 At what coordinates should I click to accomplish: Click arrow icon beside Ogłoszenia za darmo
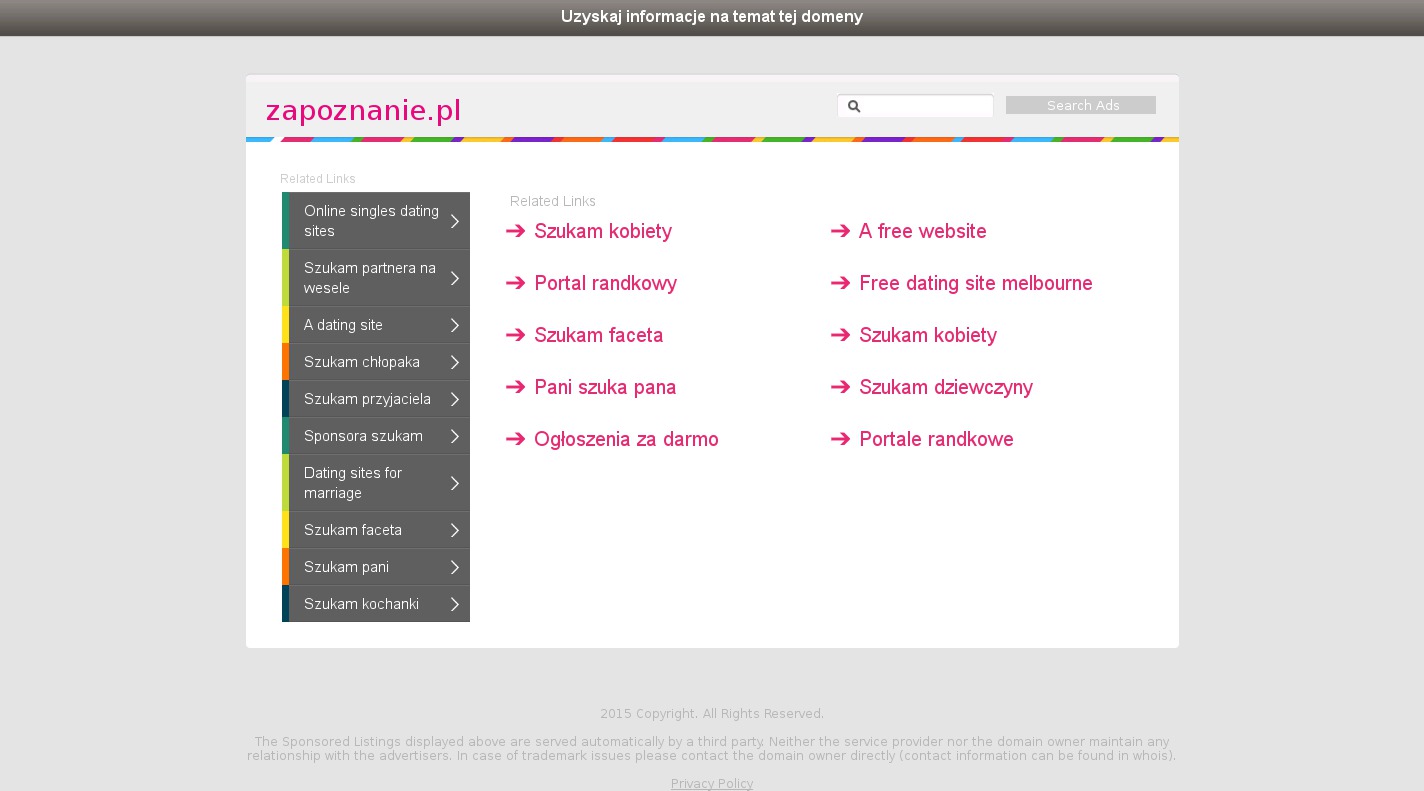click(516, 439)
